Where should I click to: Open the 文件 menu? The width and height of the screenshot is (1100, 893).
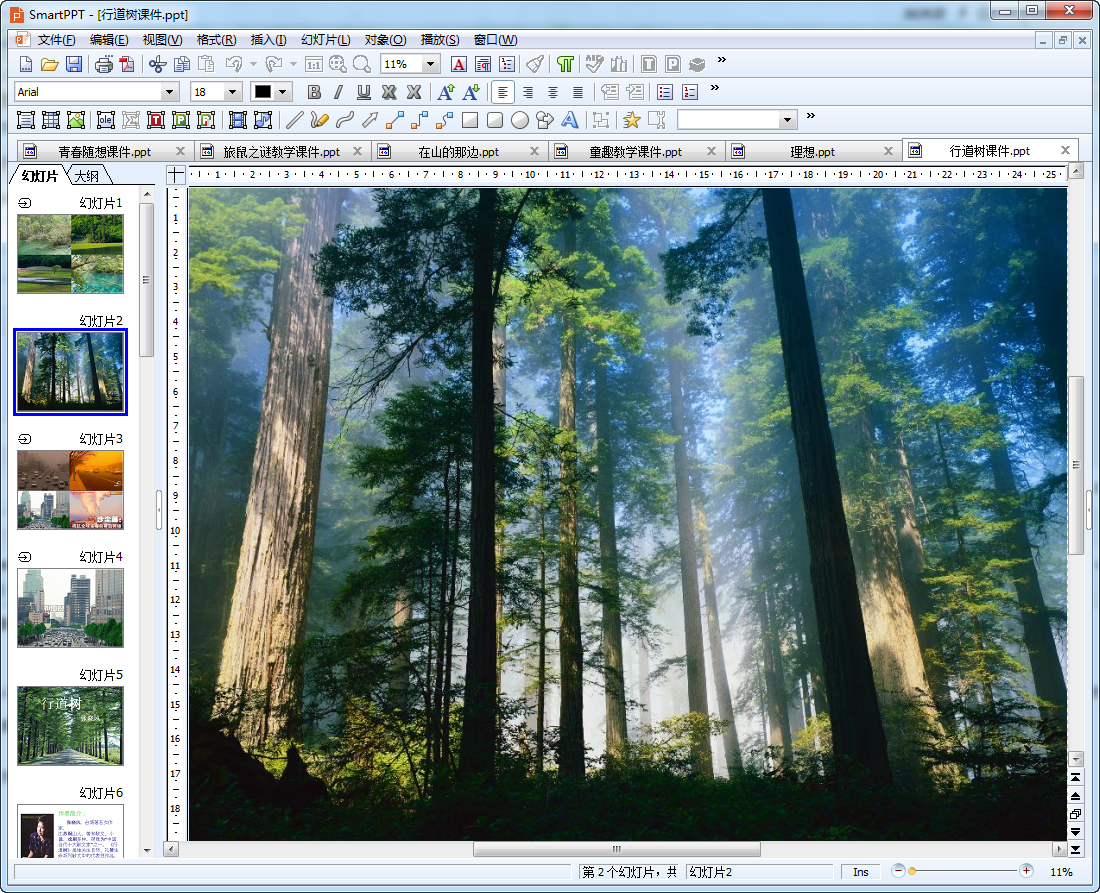pos(56,40)
